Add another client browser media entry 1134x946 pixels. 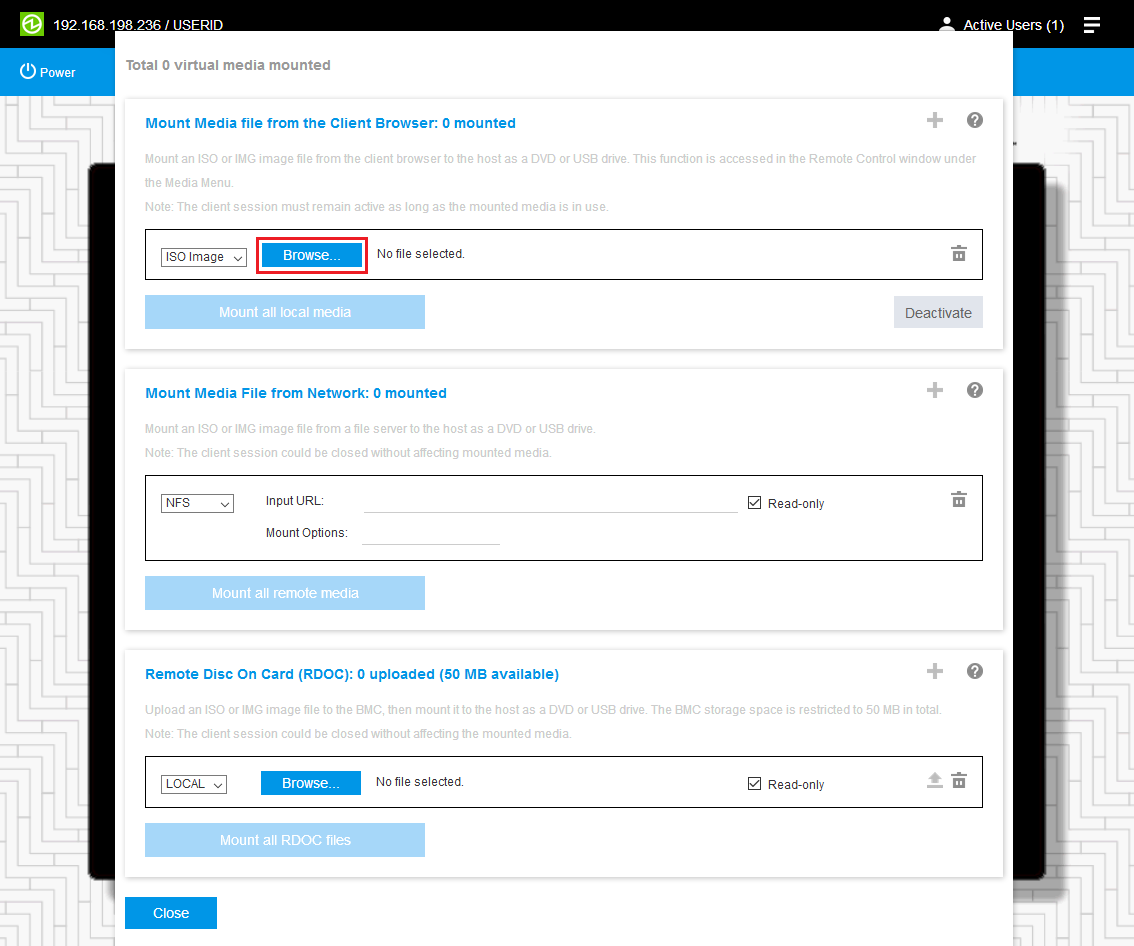pos(934,120)
